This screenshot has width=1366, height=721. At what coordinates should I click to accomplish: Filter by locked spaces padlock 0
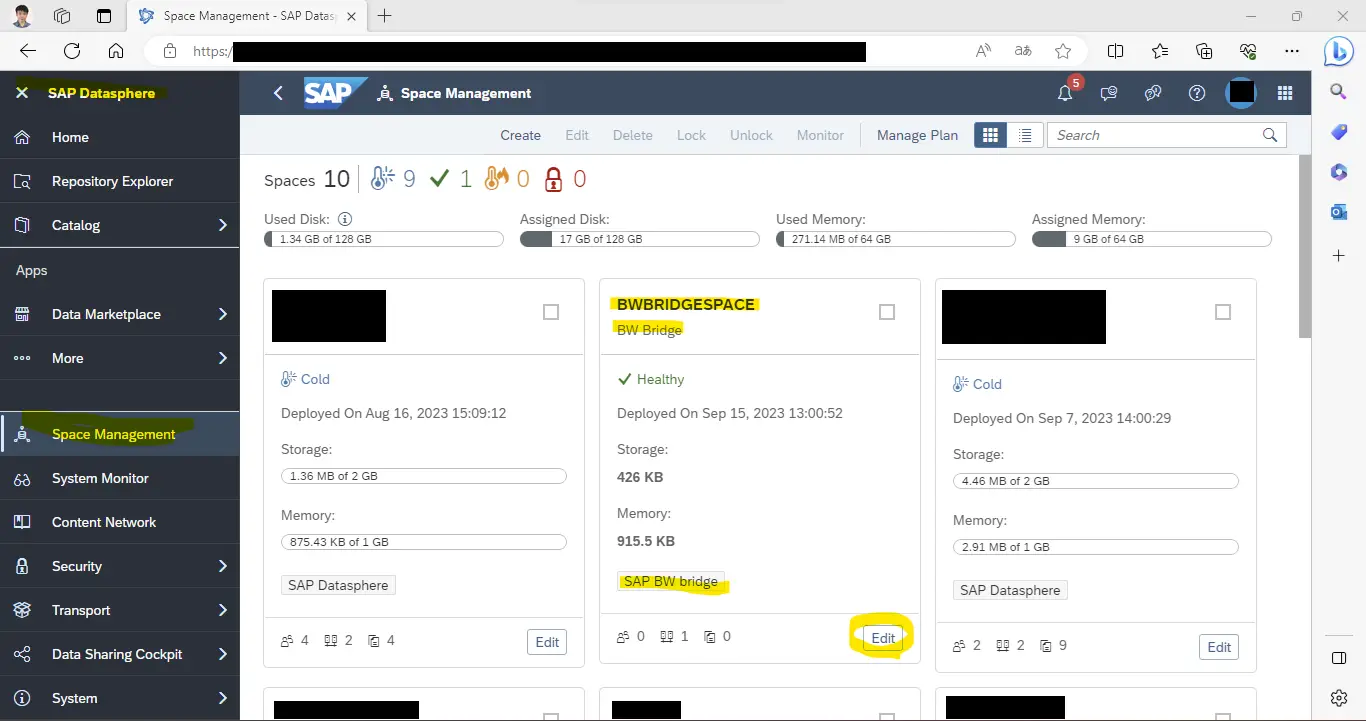point(565,179)
